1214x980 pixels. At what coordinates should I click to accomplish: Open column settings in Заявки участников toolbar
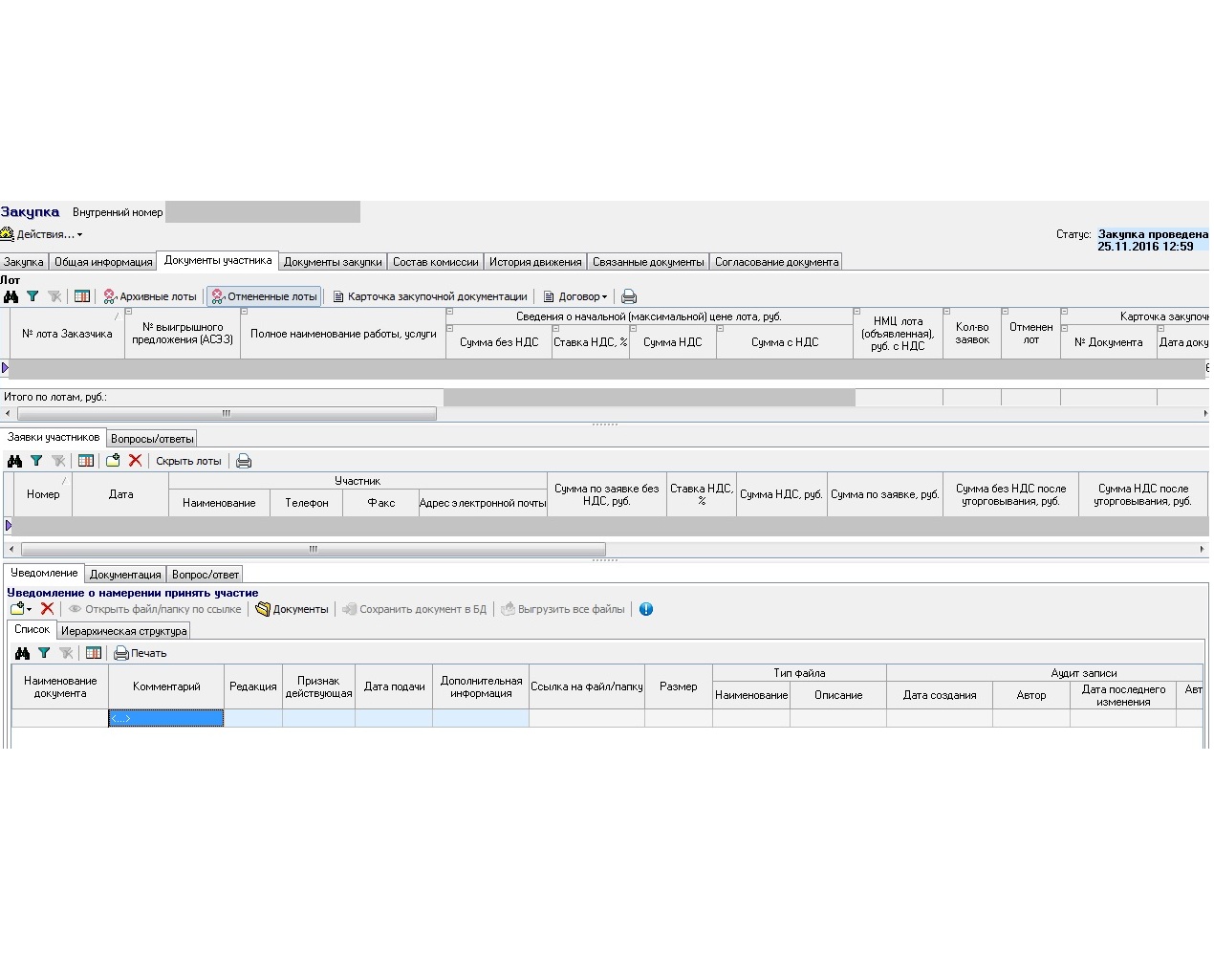point(86,461)
